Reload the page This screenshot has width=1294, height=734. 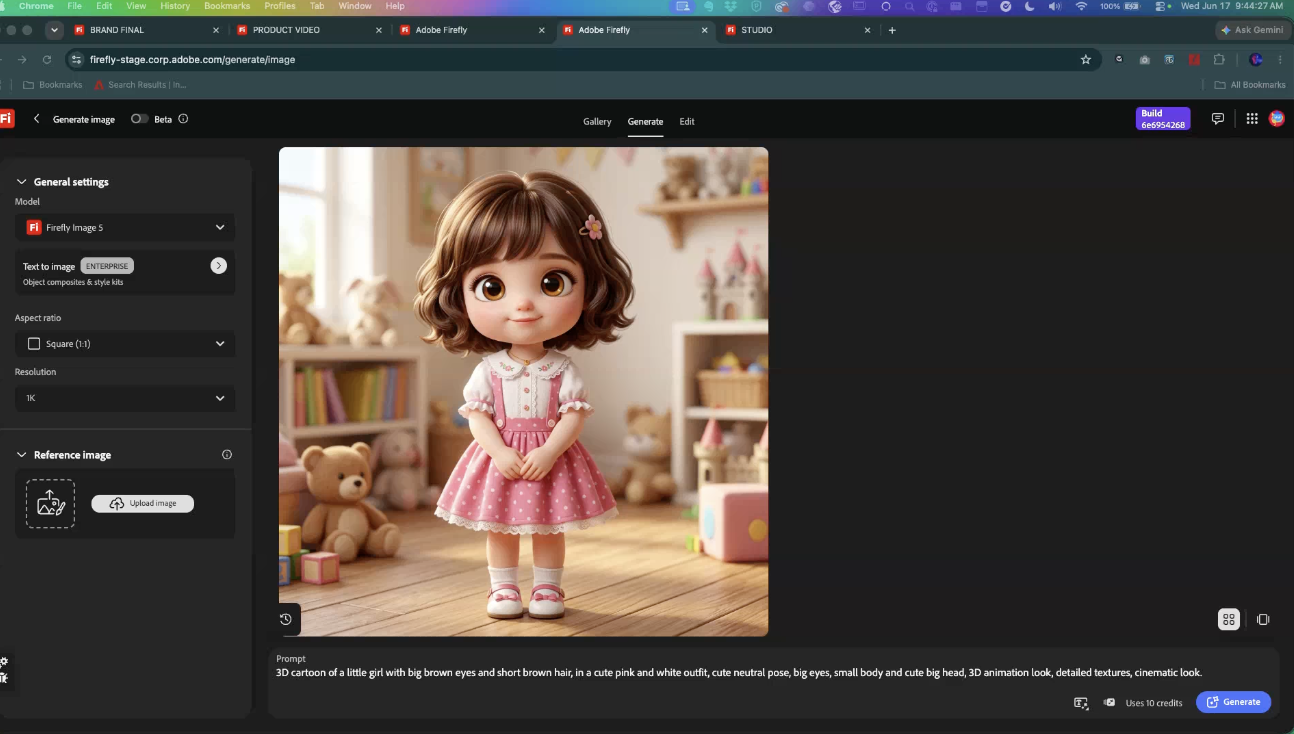46,59
